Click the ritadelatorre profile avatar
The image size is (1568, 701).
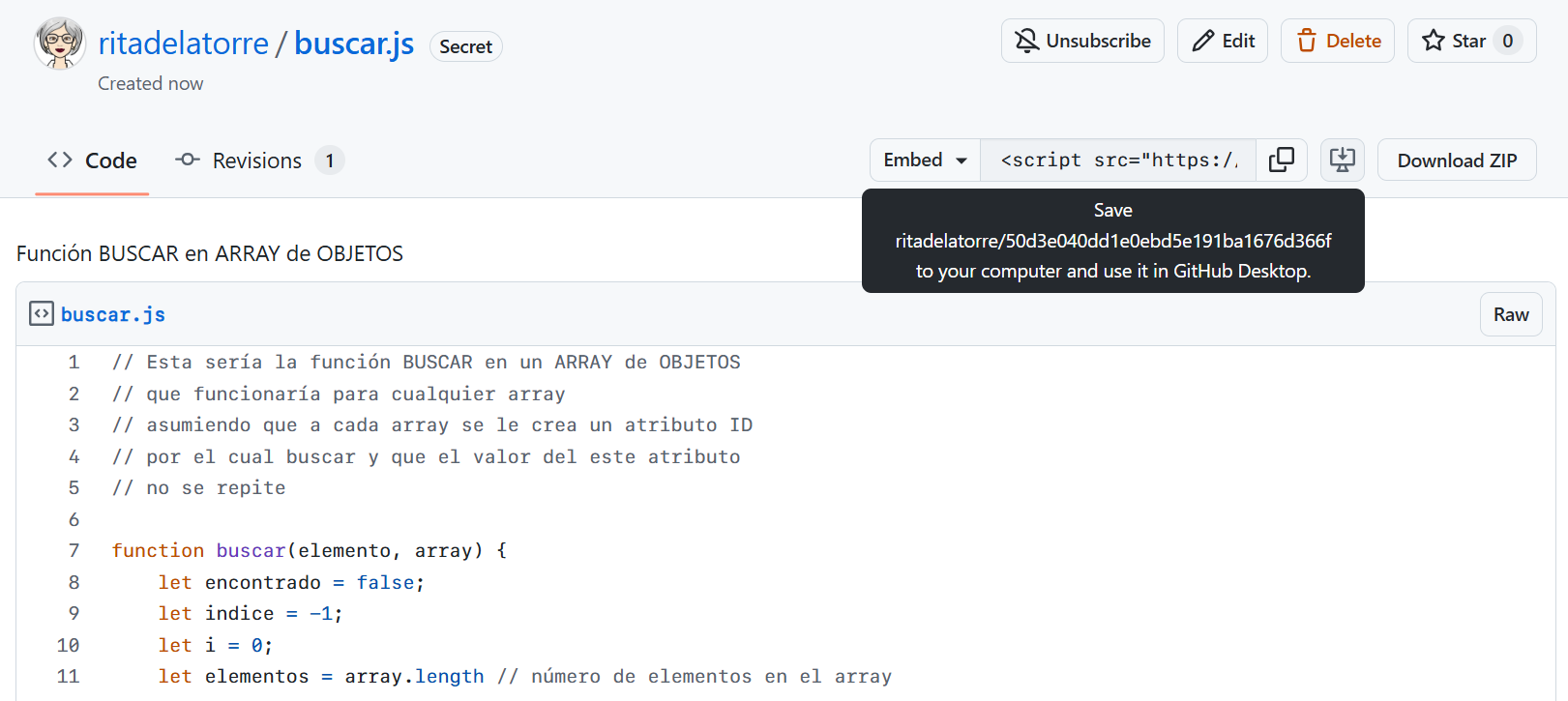[x=59, y=44]
